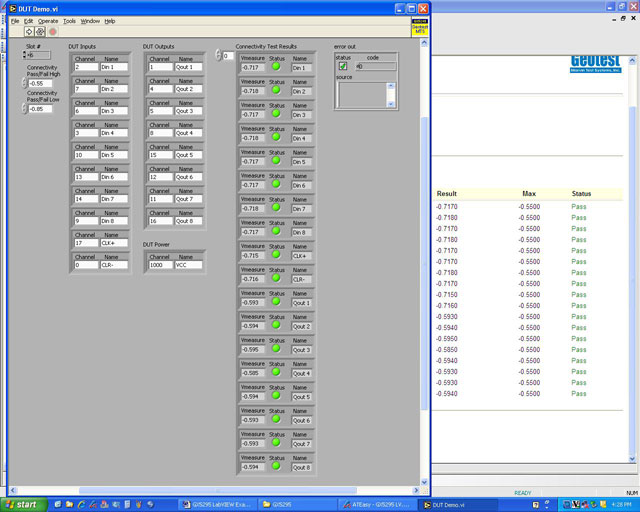Image resolution: width=640 pixels, height=512 pixels.
Task: Toggle the error out status checkbox
Action: click(x=343, y=66)
